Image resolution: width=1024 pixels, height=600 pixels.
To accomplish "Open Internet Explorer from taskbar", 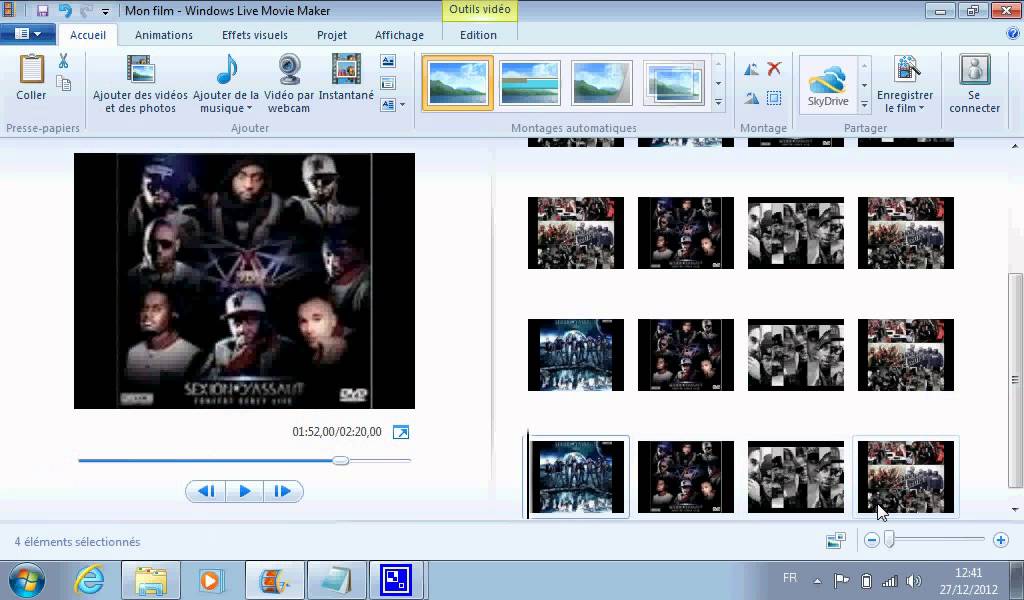I will (x=89, y=580).
